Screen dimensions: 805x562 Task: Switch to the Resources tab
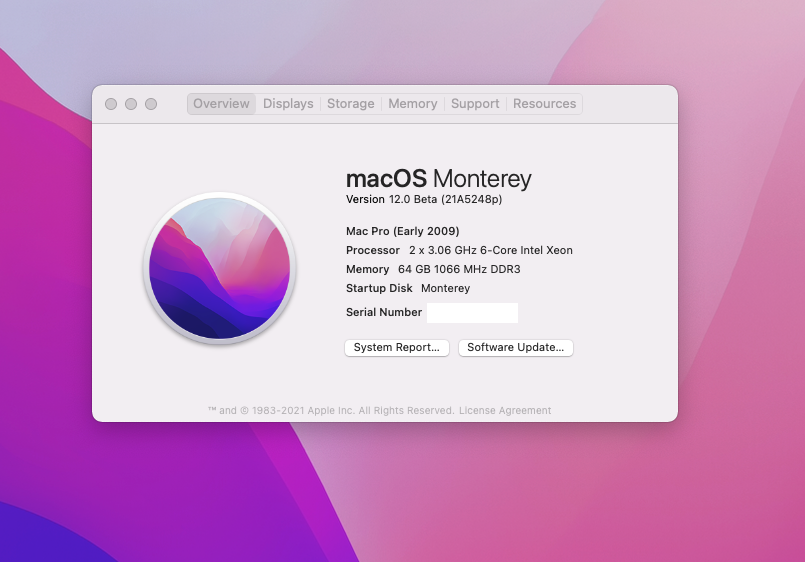(x=544, y=104)
